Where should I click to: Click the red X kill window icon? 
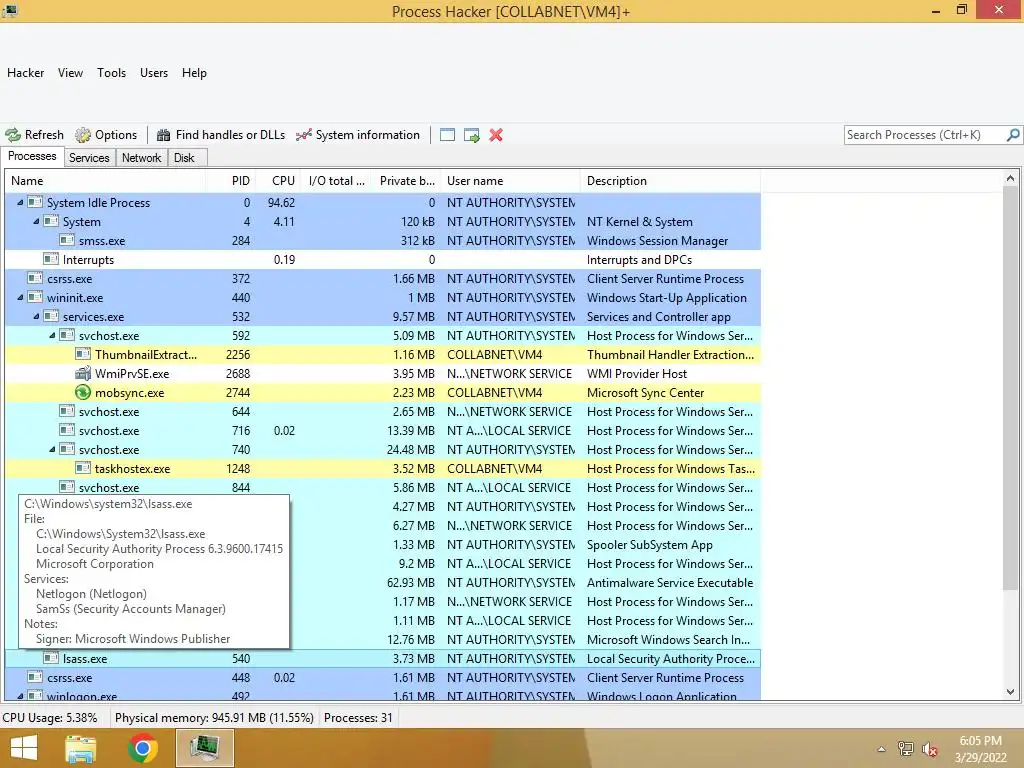(x=496, y=135)
